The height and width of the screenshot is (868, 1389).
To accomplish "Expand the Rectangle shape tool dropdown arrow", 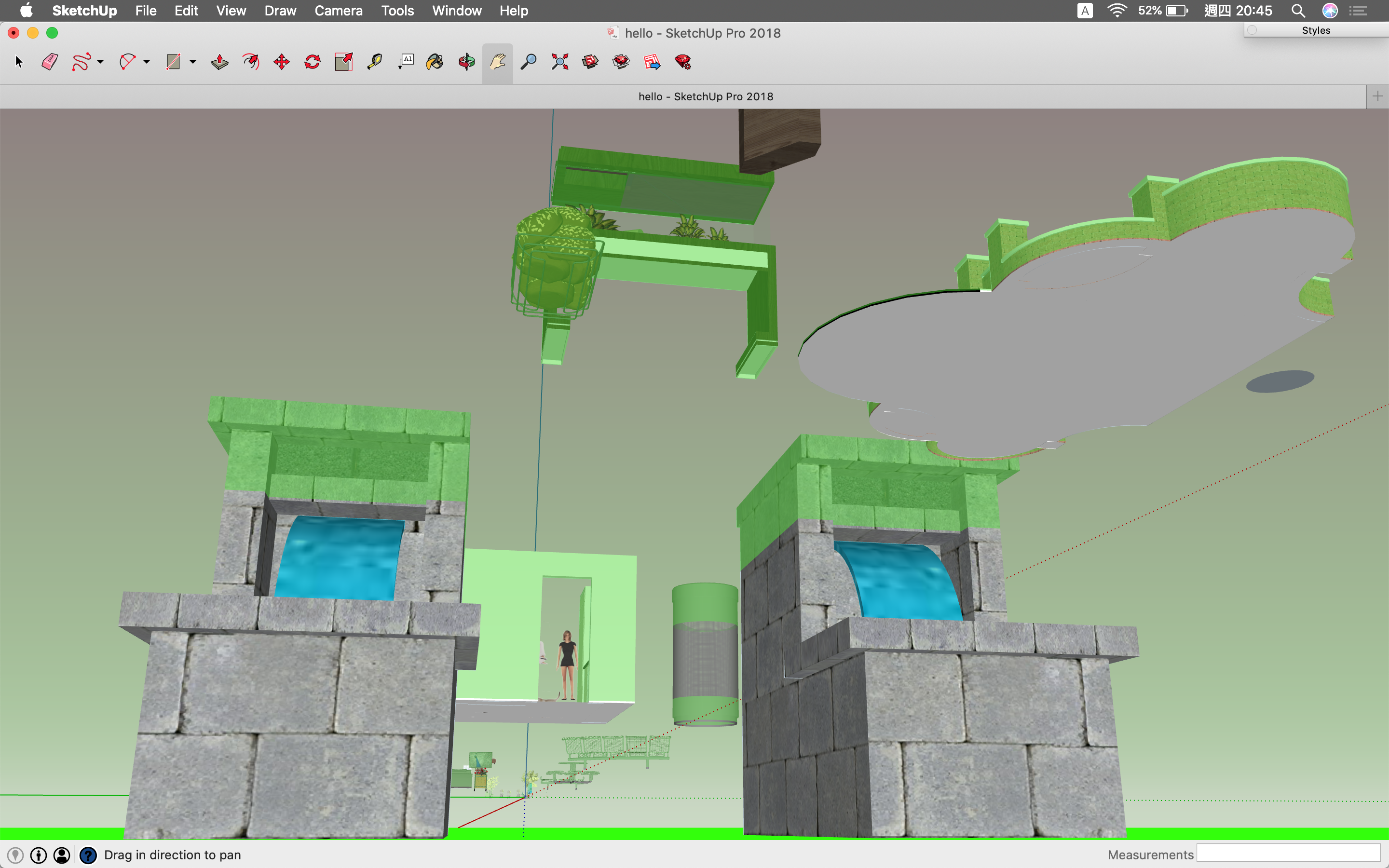I will point(193,62).
